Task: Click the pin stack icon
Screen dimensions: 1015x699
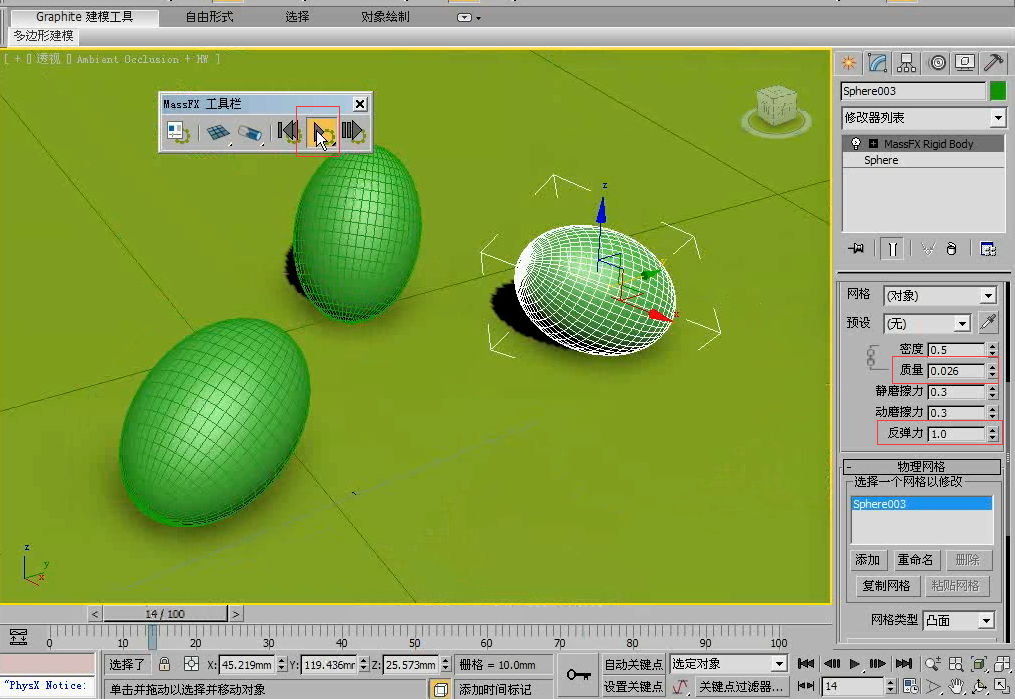Action: click(x=855, y=248)
